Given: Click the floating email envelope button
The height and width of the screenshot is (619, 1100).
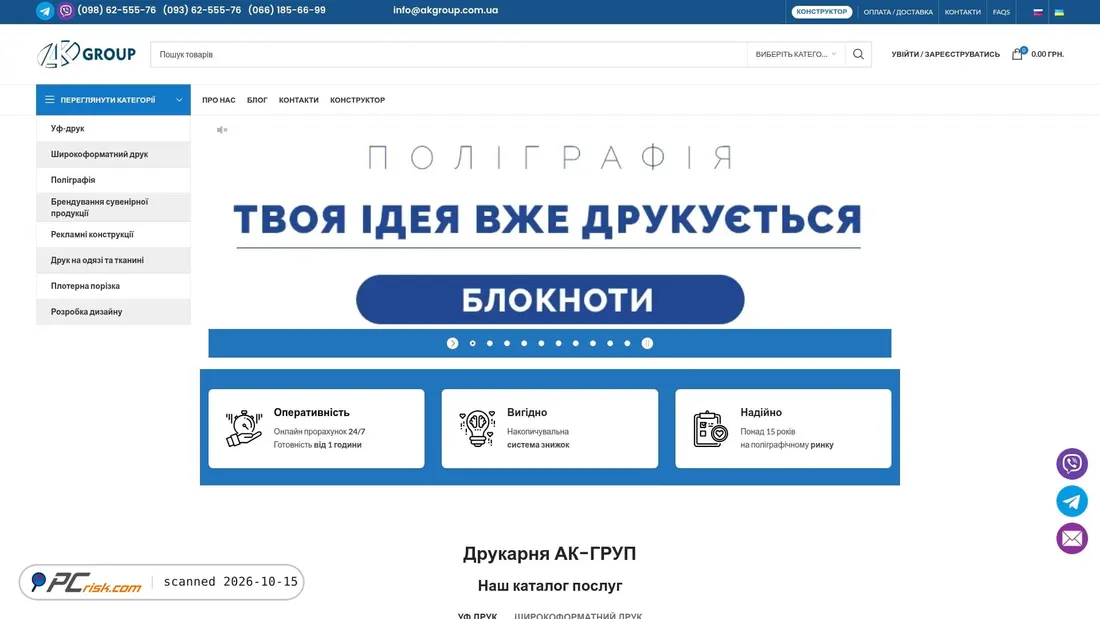Looking at the screenshot, I should 1072,538.
